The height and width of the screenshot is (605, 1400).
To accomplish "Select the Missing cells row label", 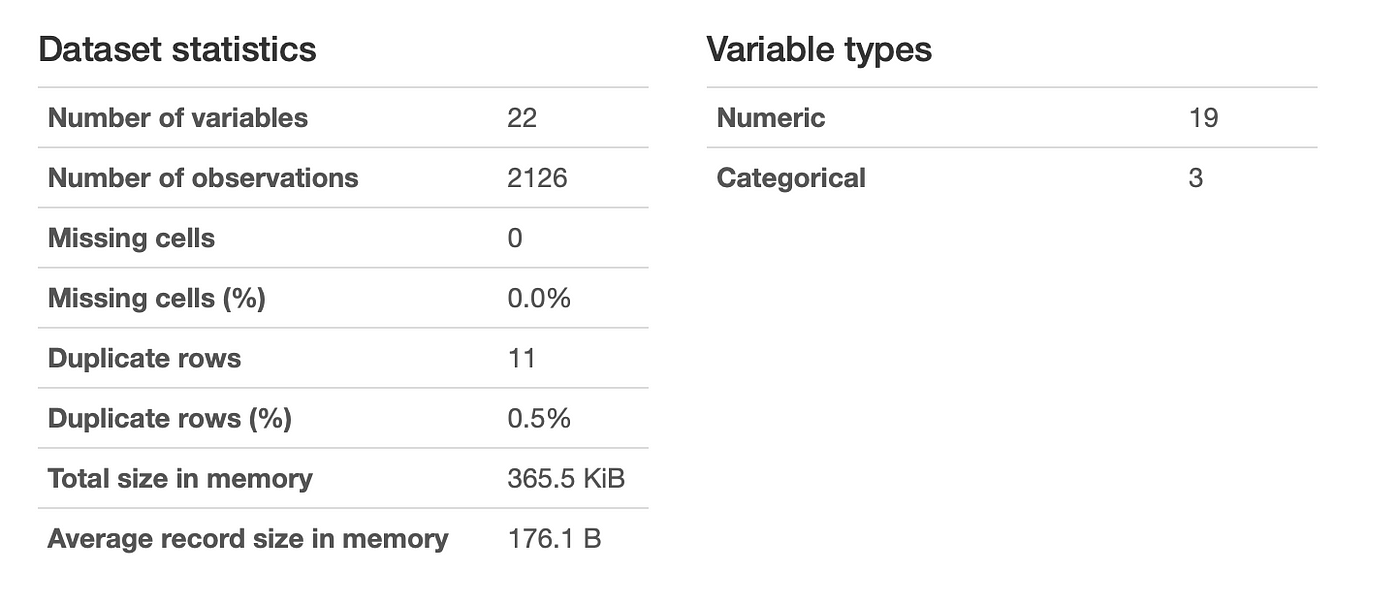I will coord(131,238).
